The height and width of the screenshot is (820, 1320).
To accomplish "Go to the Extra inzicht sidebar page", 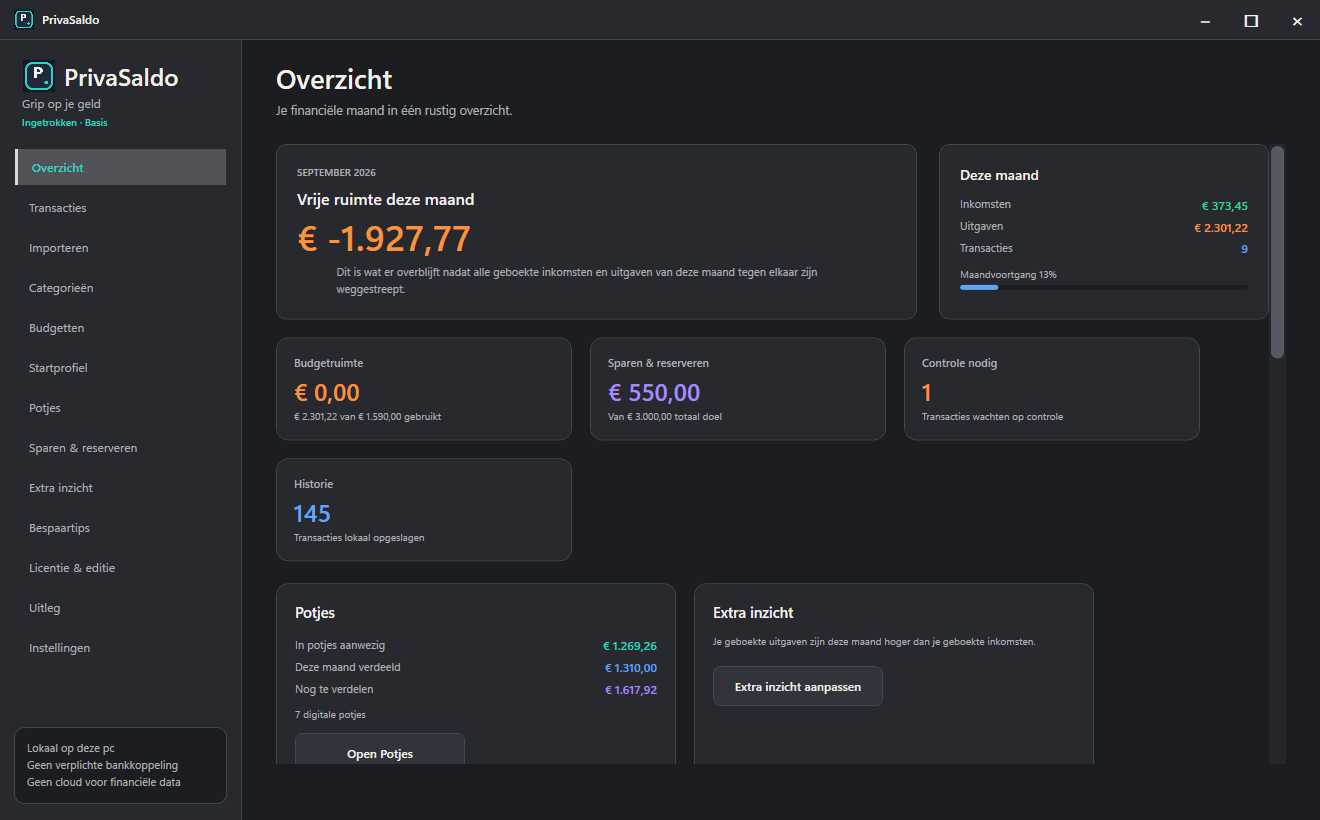I will click(x=121, y=488).
